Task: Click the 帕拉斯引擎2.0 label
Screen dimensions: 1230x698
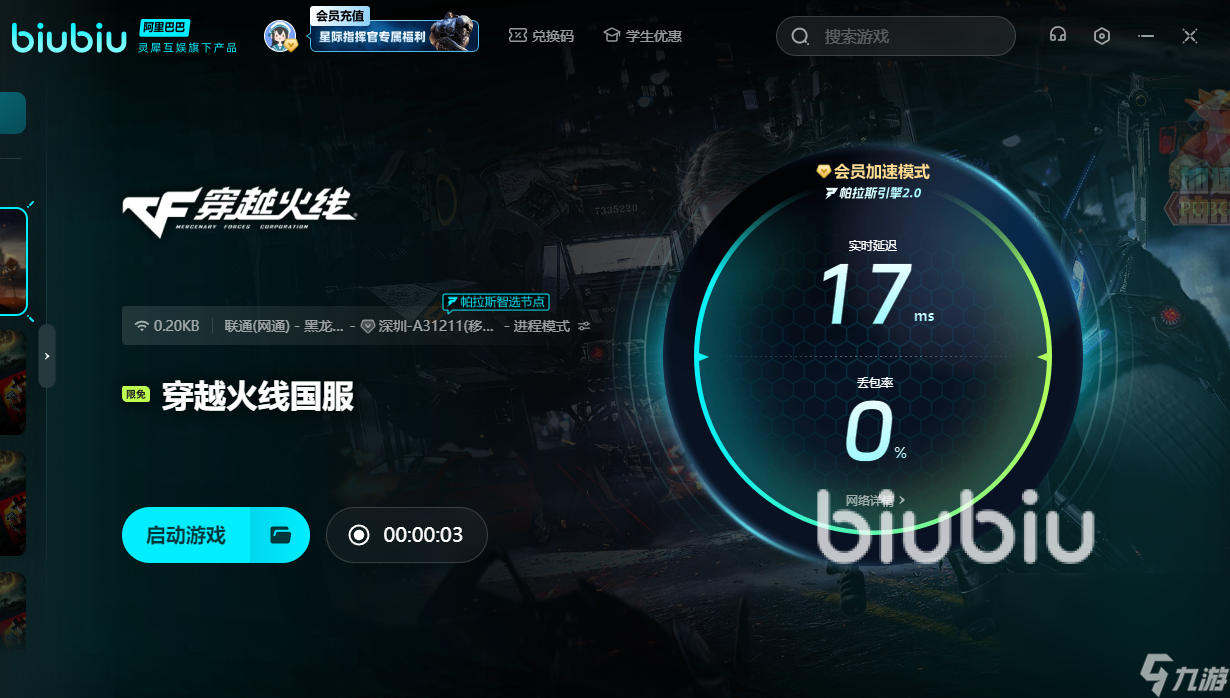Action: [873, 192]
